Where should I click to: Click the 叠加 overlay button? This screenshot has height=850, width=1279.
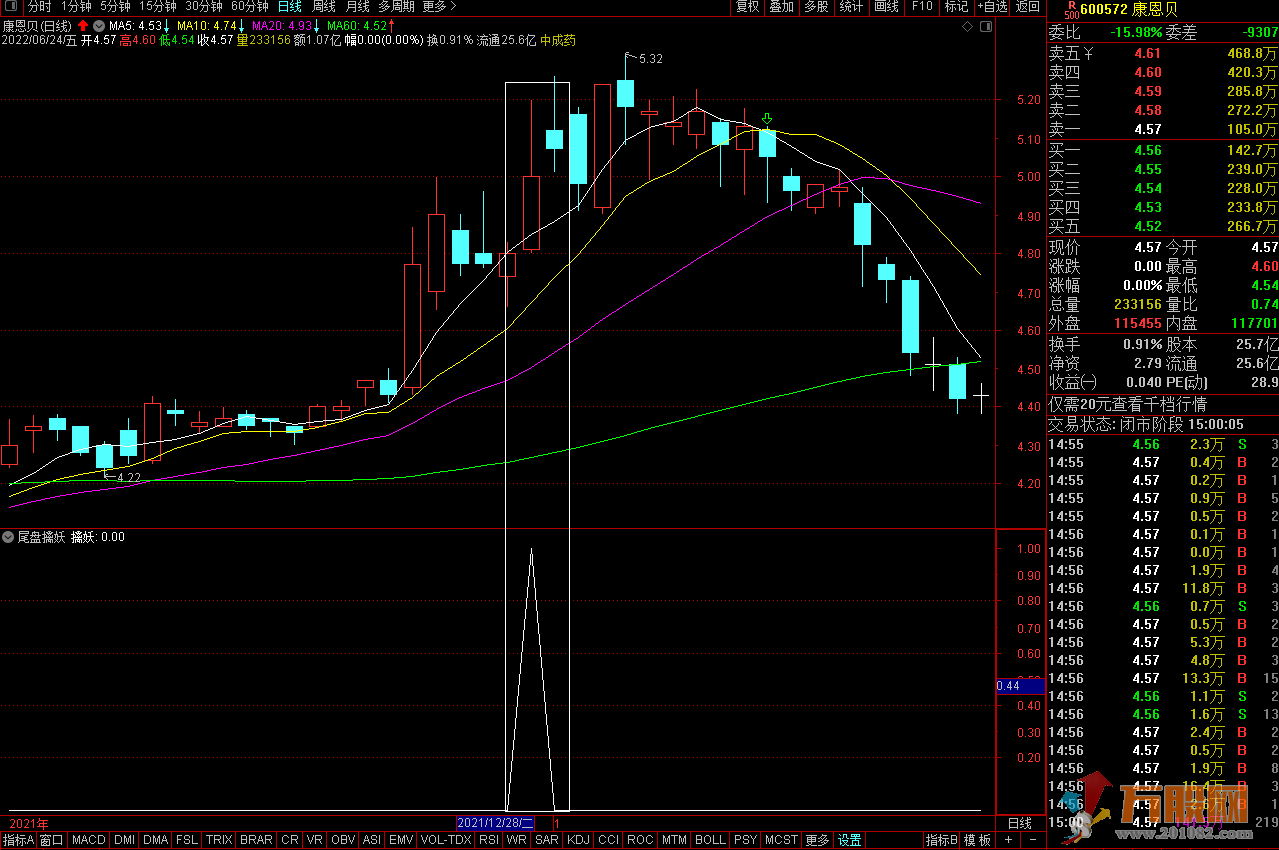(782, 7)
